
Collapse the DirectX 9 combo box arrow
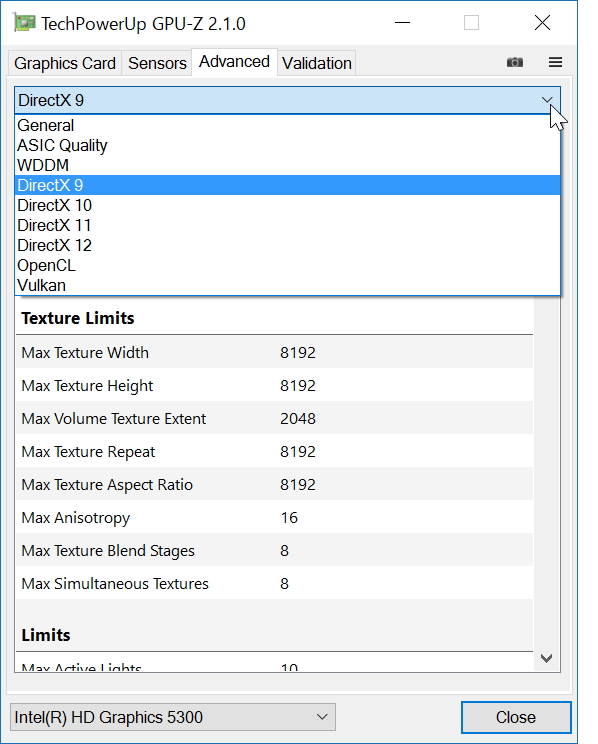(x=547, y=100)
